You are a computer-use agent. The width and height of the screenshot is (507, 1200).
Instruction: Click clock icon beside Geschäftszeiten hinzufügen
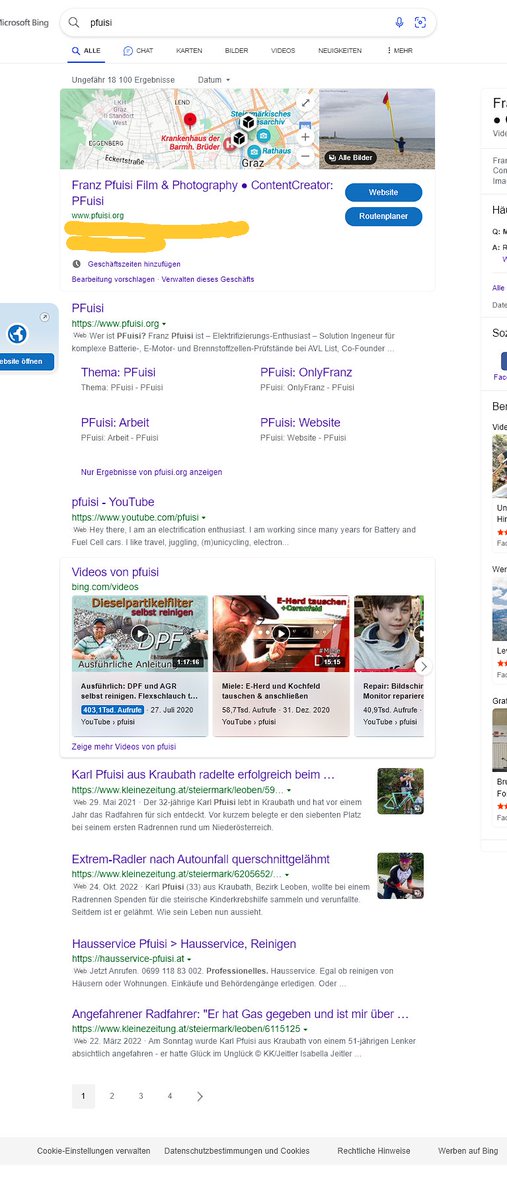coord(77,264)
